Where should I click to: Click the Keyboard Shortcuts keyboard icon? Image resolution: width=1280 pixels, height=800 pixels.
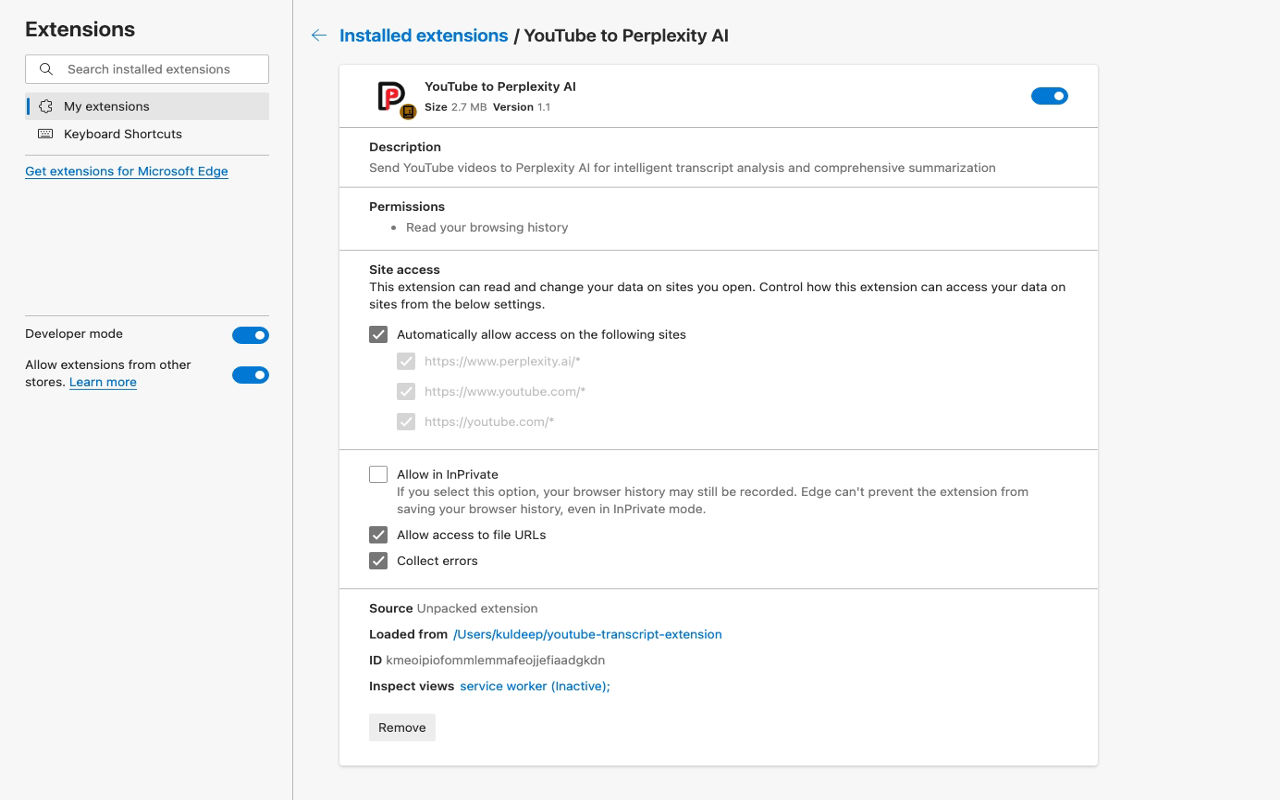click(x=46, y=134)
